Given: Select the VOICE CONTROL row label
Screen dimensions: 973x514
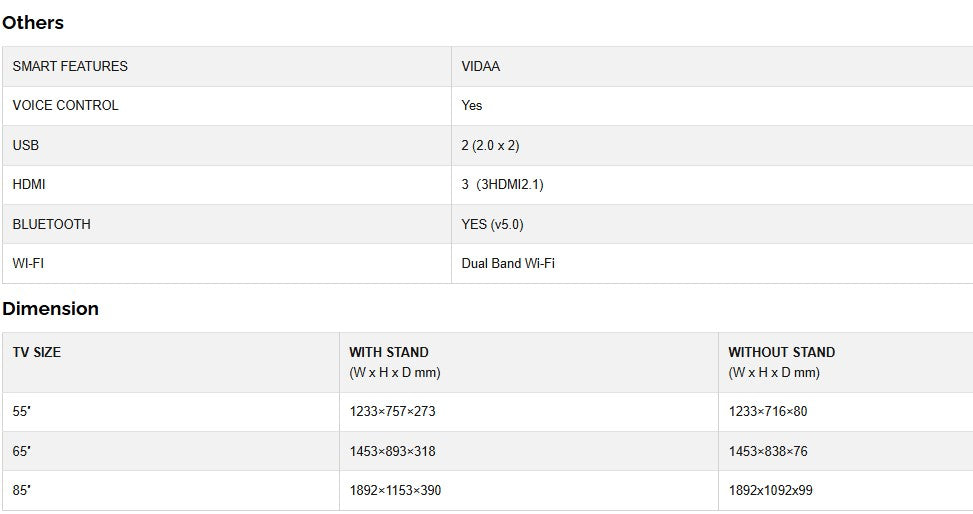Looking at the screenshot, I should (x=65, y=105).
